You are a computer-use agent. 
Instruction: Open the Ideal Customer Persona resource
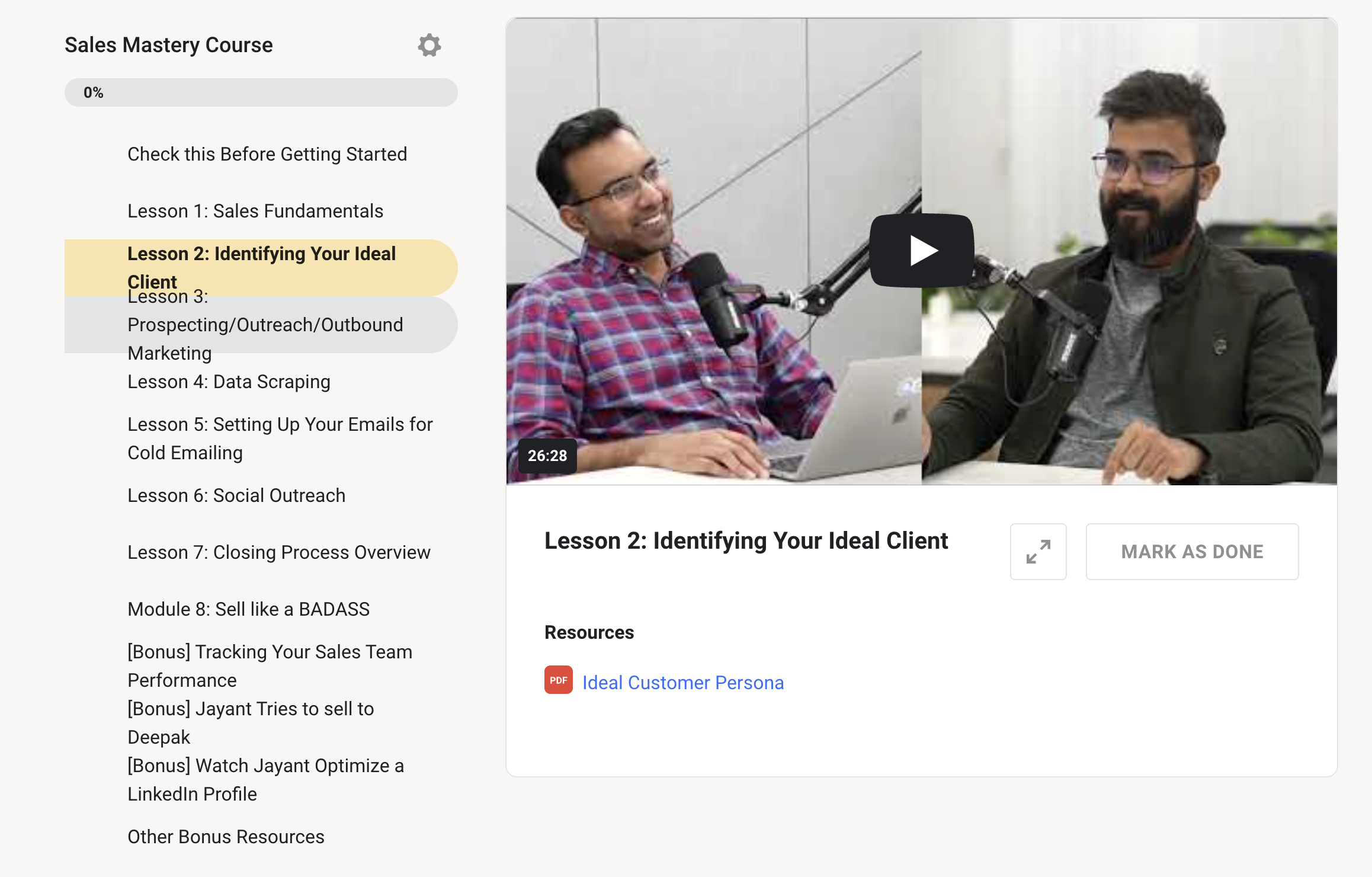[x=683, y=682]
